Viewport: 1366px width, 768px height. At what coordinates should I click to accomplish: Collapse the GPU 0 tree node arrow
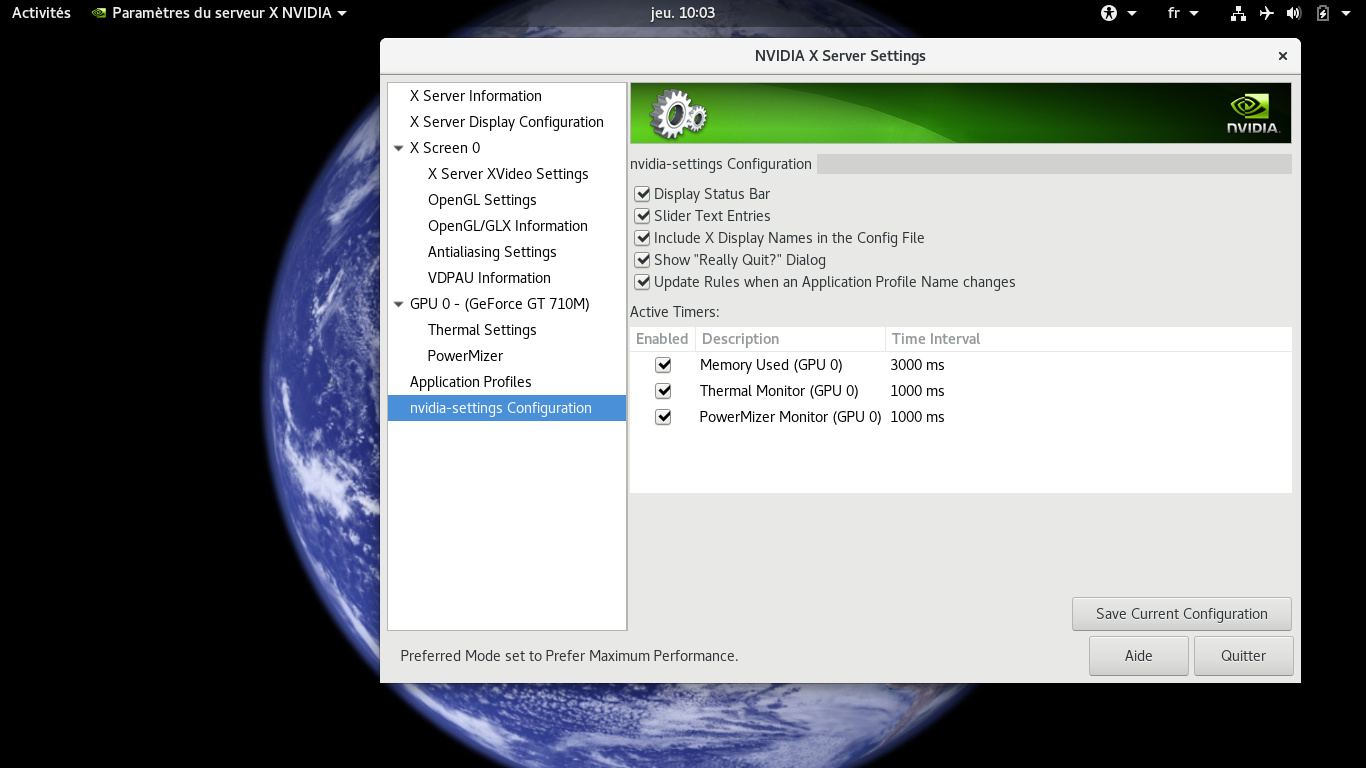pos(399,304)
